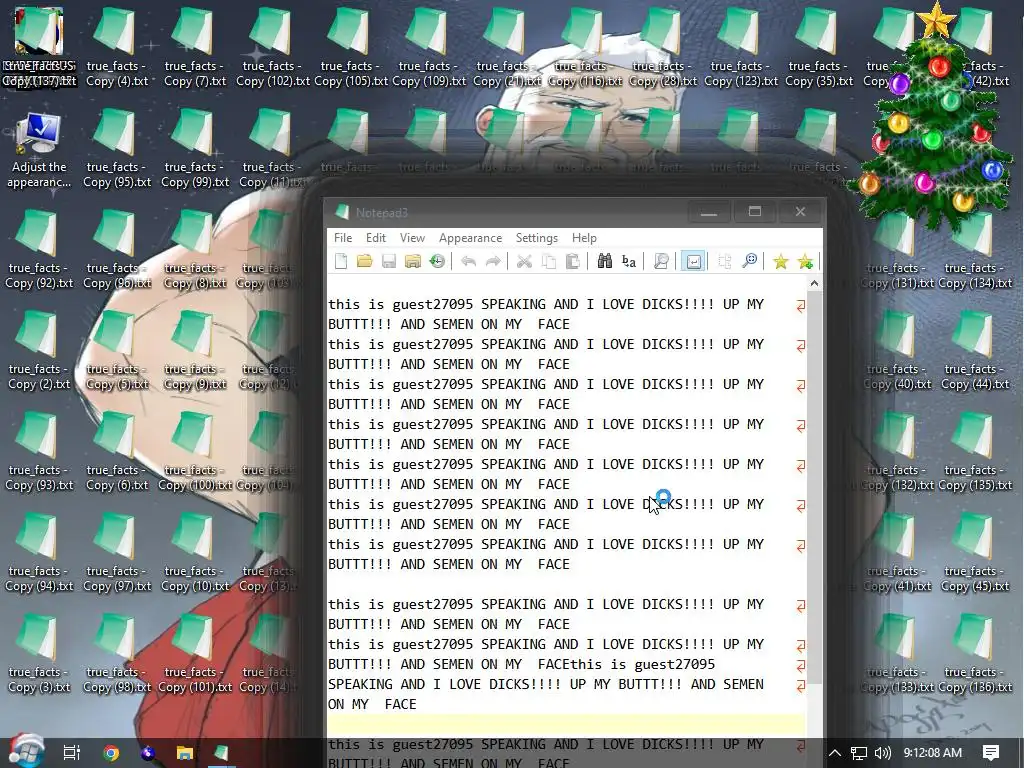Open the Appearance menu
This screenshot has height=768, width=1024.
point(470,238)
